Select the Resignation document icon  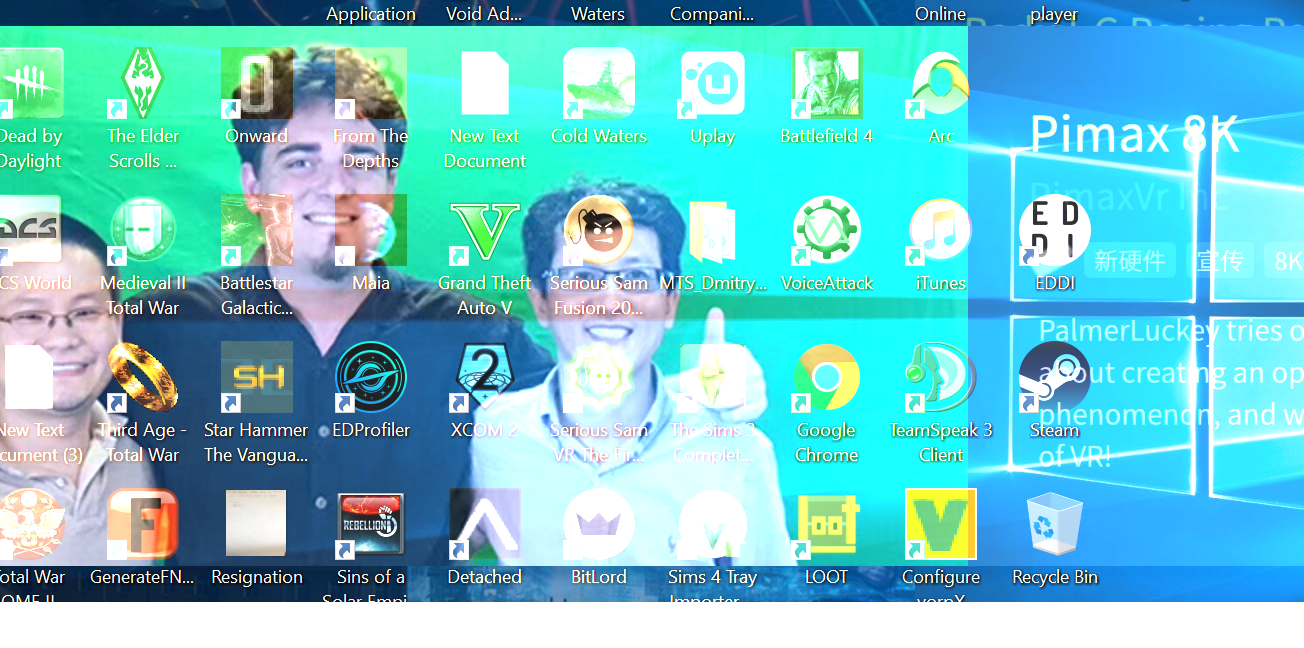tap(257, 524)
